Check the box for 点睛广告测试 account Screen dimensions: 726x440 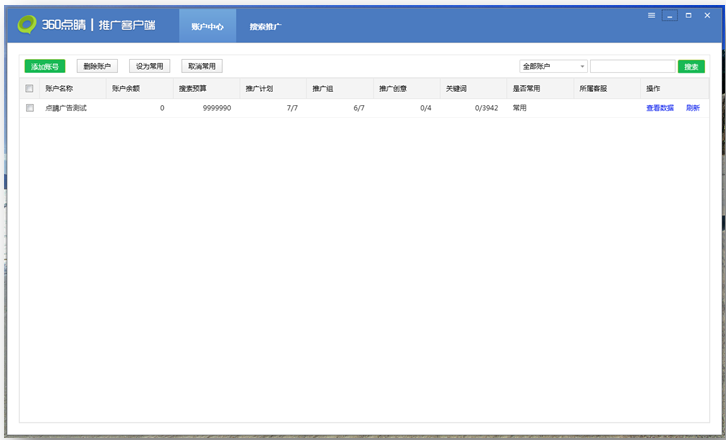coord(30,107)
